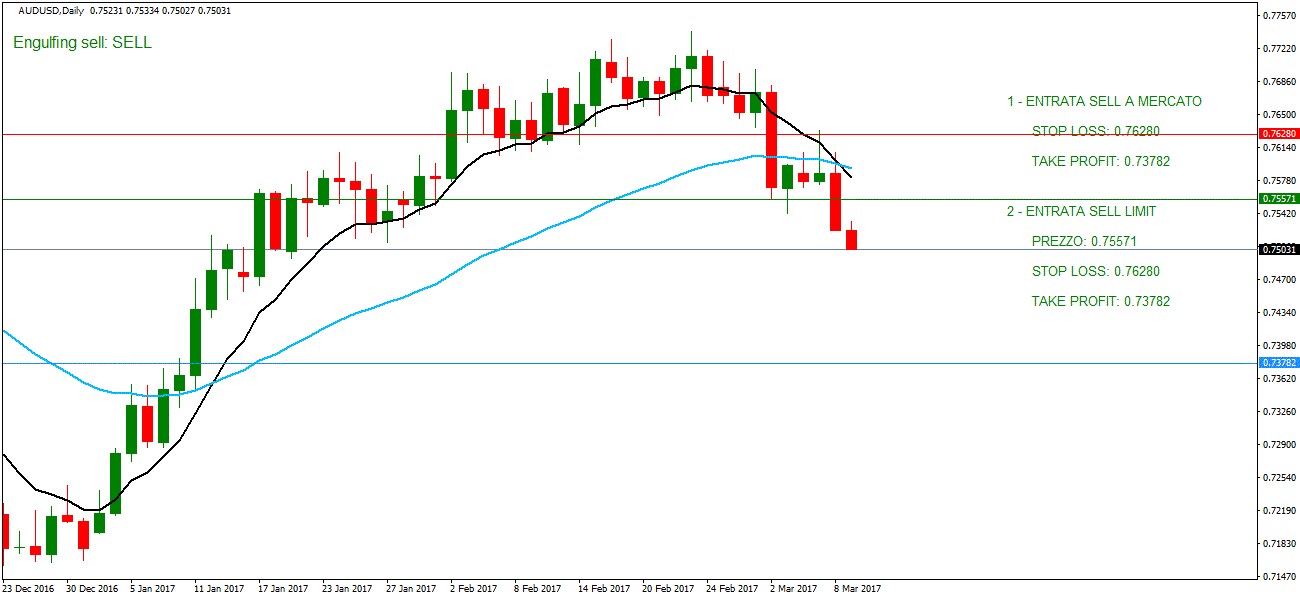The width and height of the screenshot is (1300, 600).
Task: Click the '2 Feb 2017' date on the time axis
Action: pyautogui.click(x=474, y=589)
